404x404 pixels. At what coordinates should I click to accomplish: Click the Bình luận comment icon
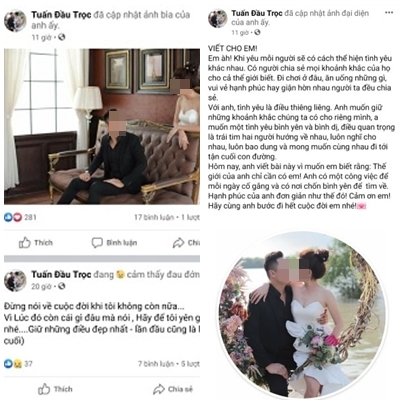[97, 242]
